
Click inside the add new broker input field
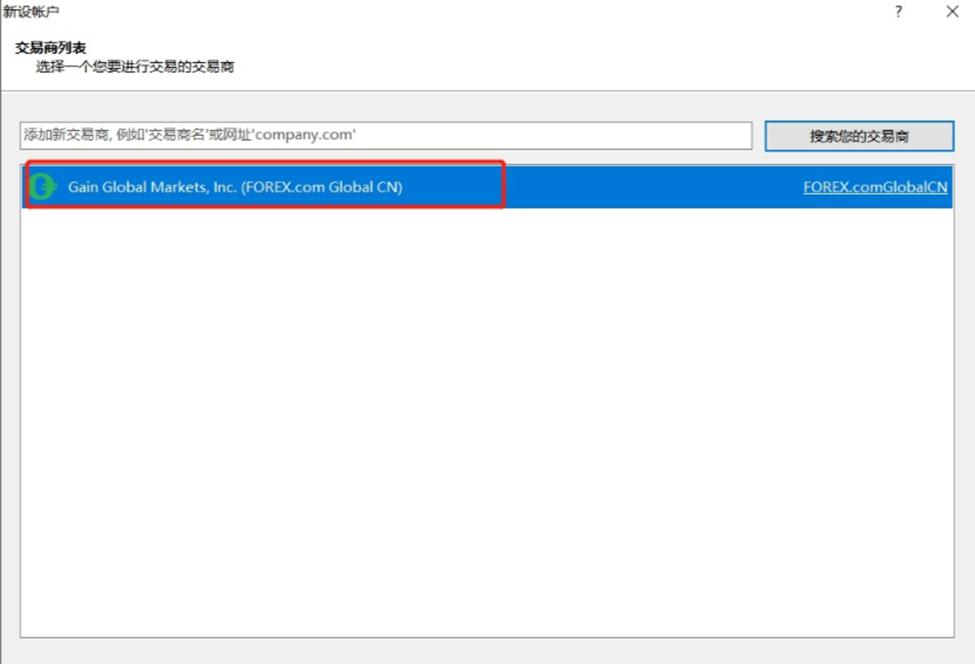point(385,135)
